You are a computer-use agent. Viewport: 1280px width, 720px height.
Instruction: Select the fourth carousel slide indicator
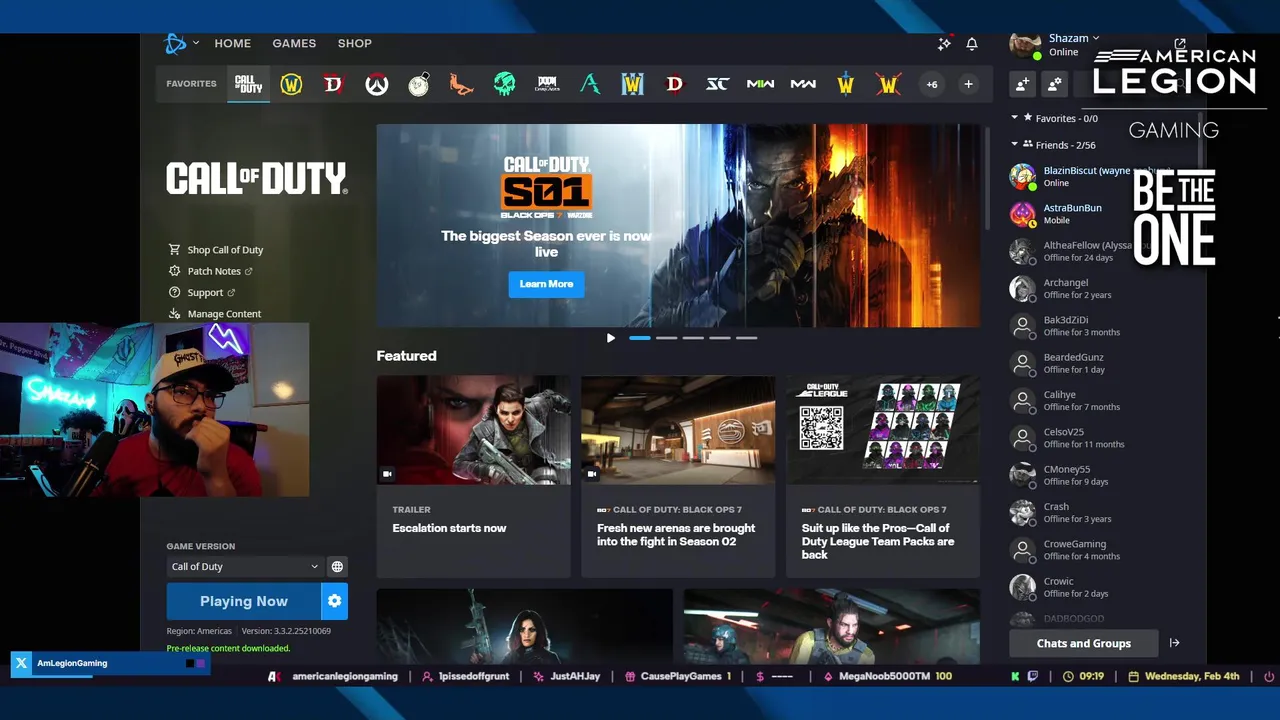720,338
